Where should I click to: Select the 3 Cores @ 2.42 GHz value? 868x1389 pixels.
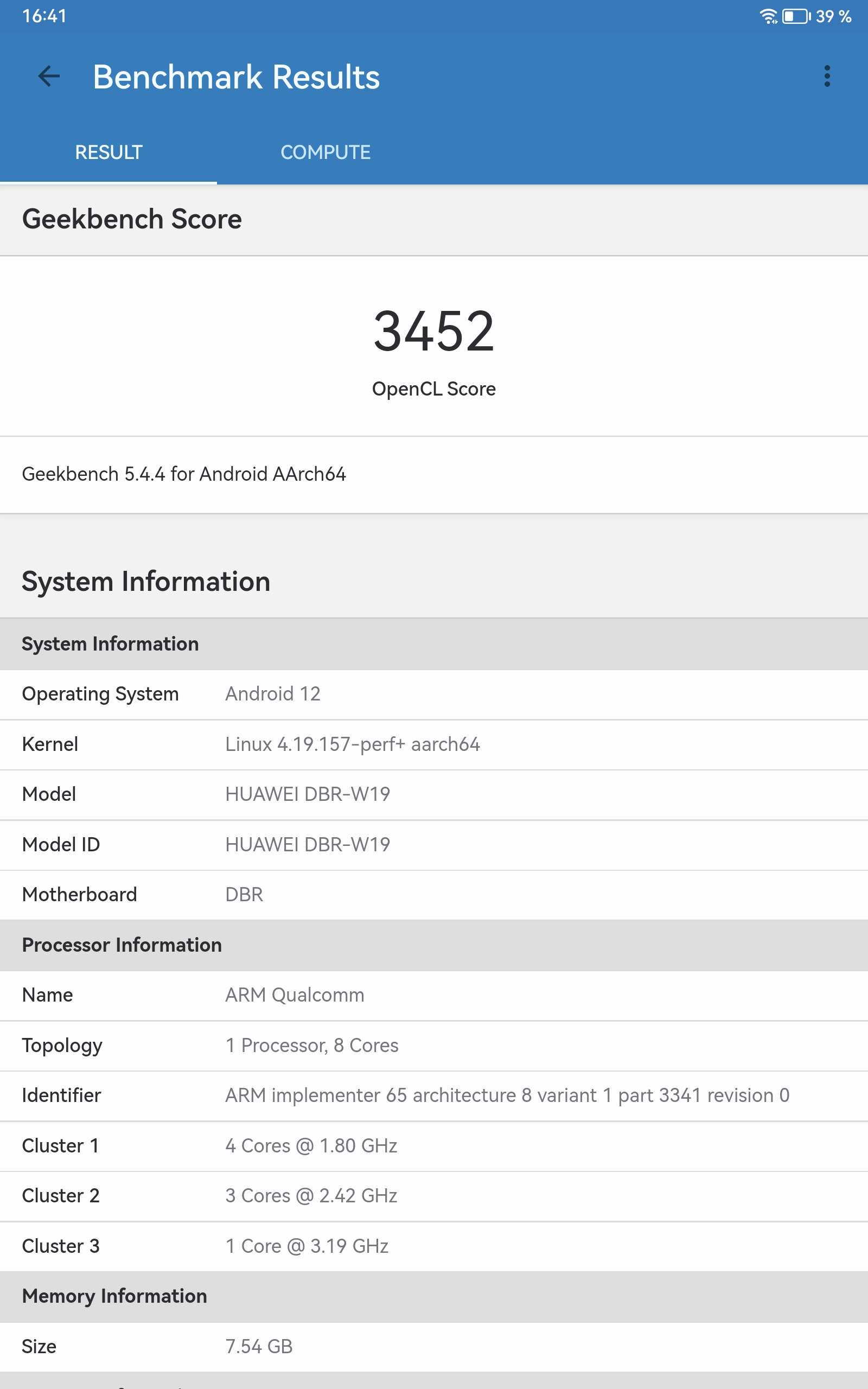click(x=311, y=1196)
